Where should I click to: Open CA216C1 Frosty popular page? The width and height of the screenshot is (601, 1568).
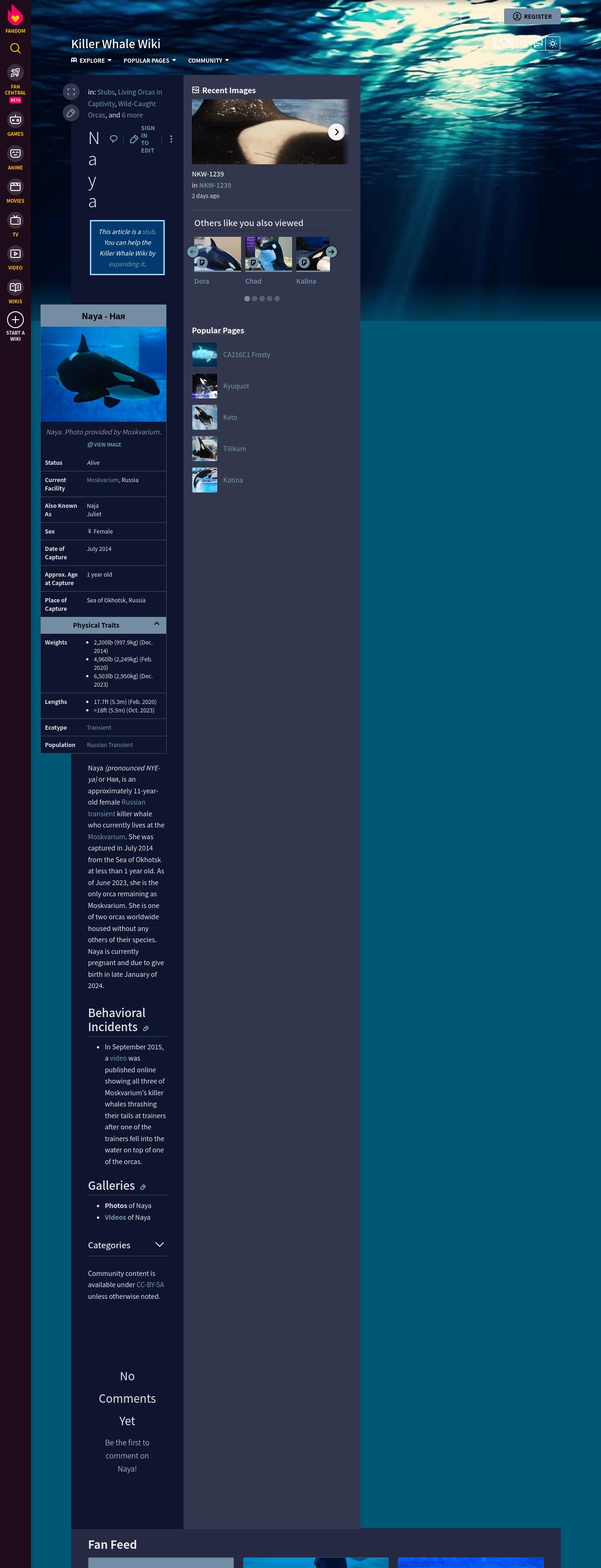pyautogui.click(x=247, y=355)
